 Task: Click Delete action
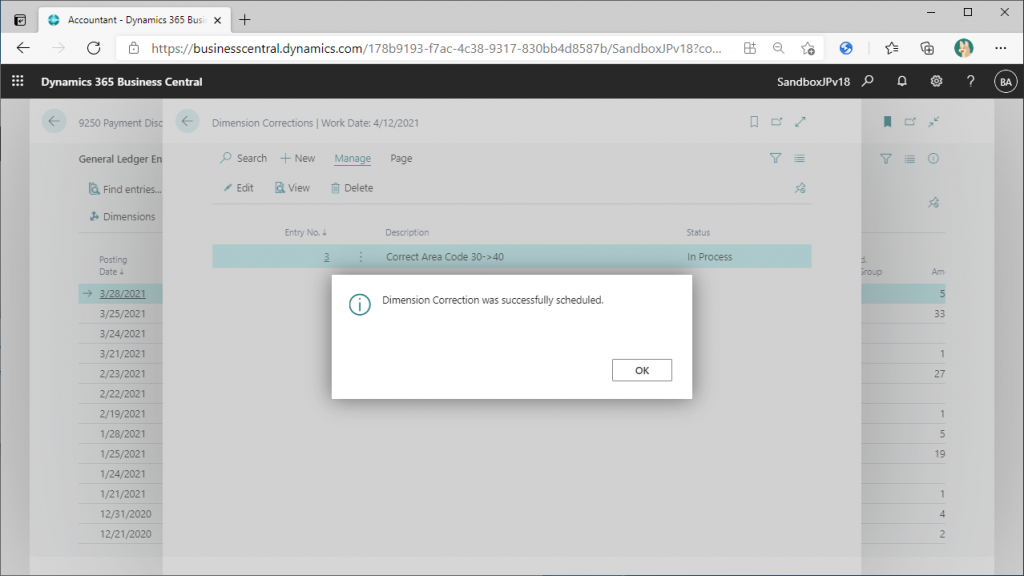(352, 187)
